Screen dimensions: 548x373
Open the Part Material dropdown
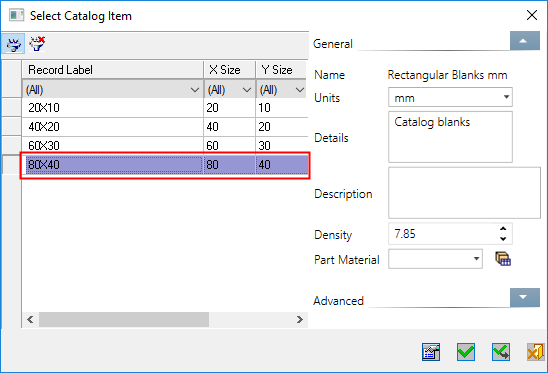476,259
